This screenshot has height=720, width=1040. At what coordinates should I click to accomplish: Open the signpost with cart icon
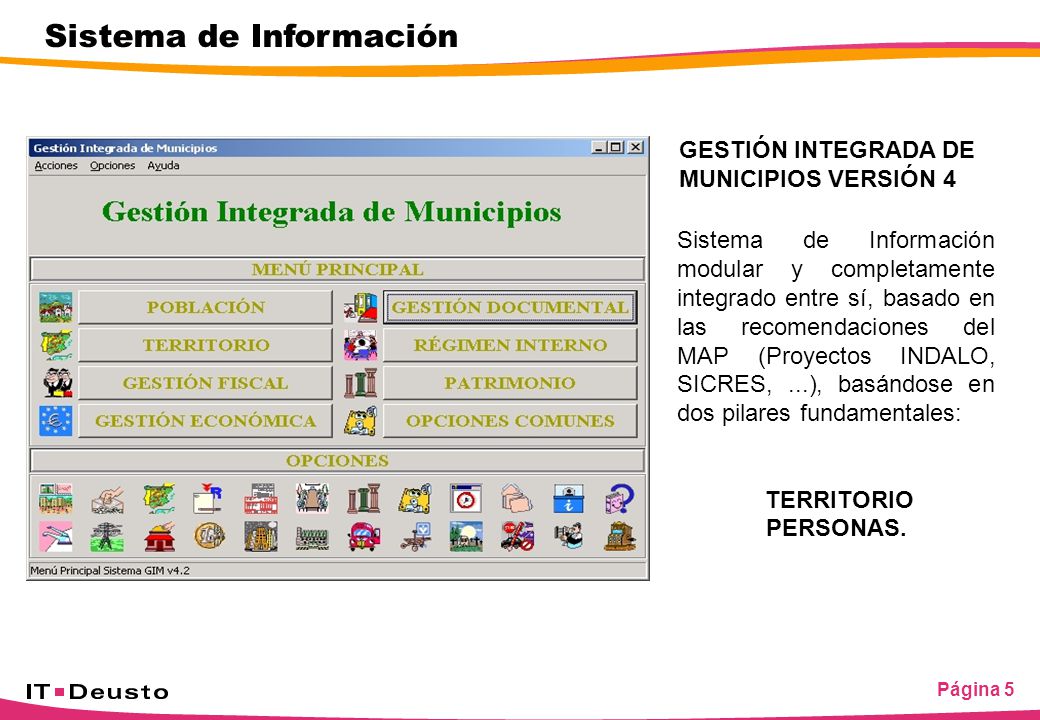pyautogui.click(x=415, y=536)
